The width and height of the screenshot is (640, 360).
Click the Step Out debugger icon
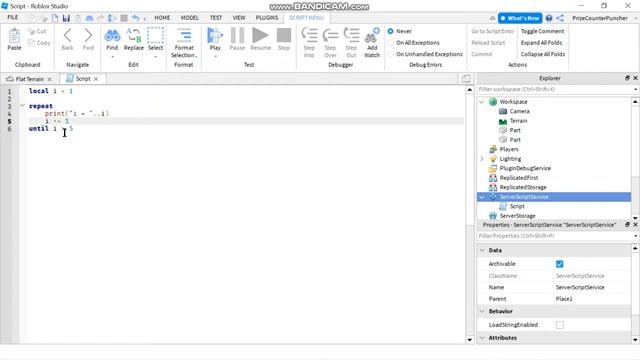tap(351, 36)
